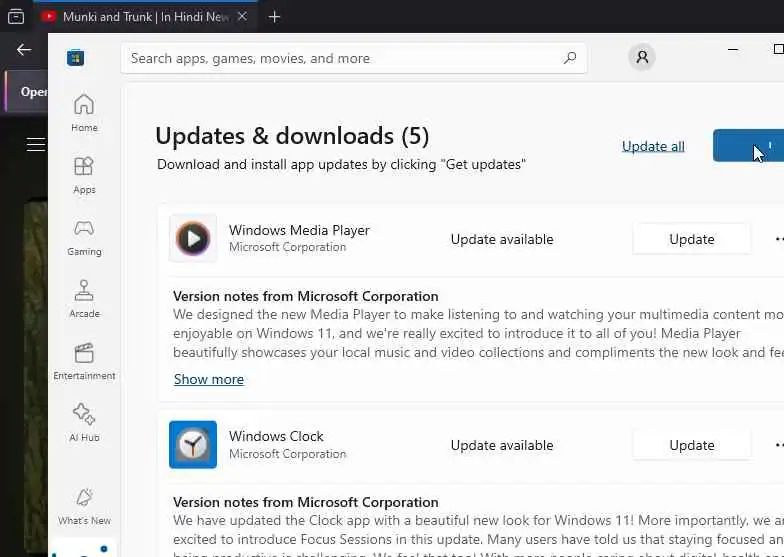Open Apps section in sidebar

[x=84, y=175]
